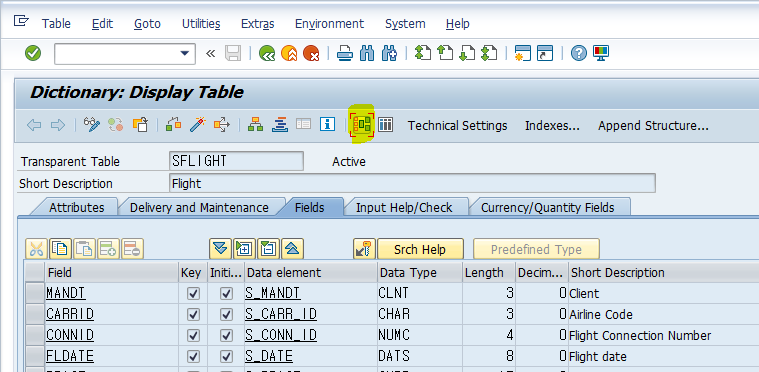Collapse the command field using the double chevron
The image size is (759, 372).
[210, 53]
